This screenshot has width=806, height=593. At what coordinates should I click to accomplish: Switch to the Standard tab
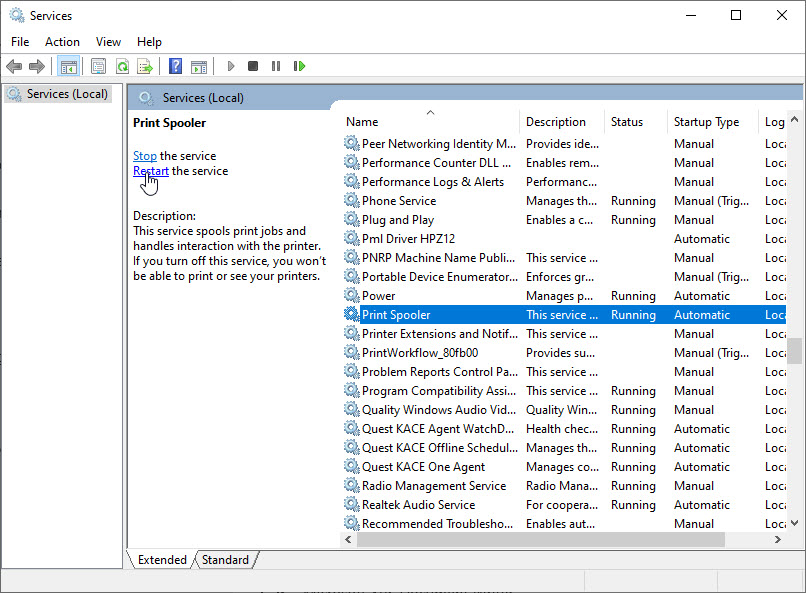click(225, 560)
